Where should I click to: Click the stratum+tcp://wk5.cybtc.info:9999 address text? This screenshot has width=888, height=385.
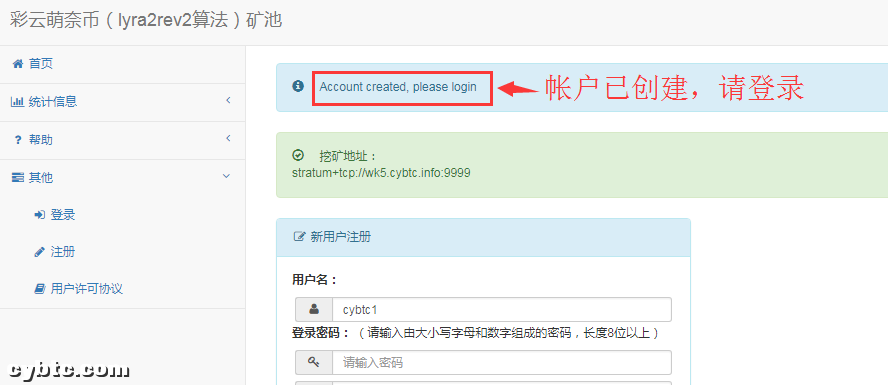[x=381, y=173]
